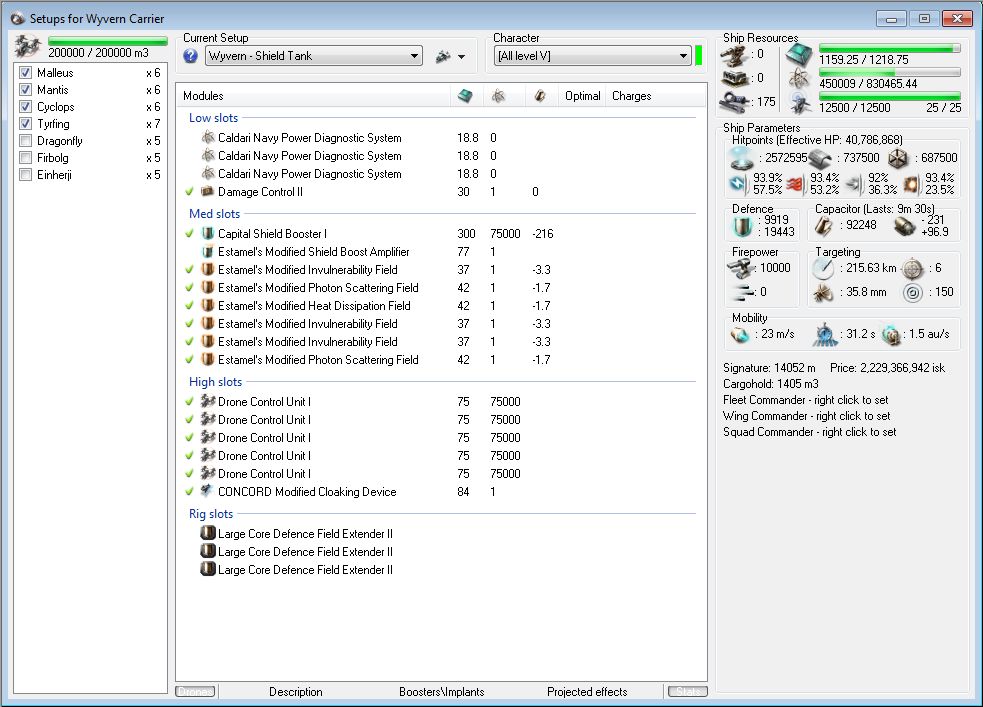Click the max locked targets icon
Screen dimensions: 983x707
(913, 269)
